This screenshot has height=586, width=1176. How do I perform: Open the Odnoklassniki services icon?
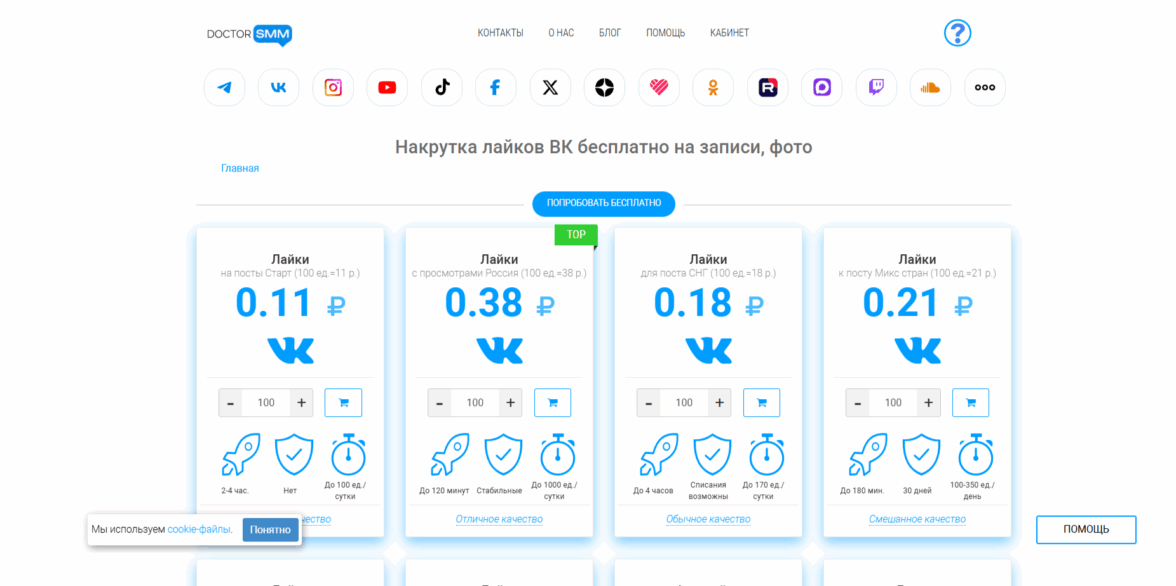(713, 88)
